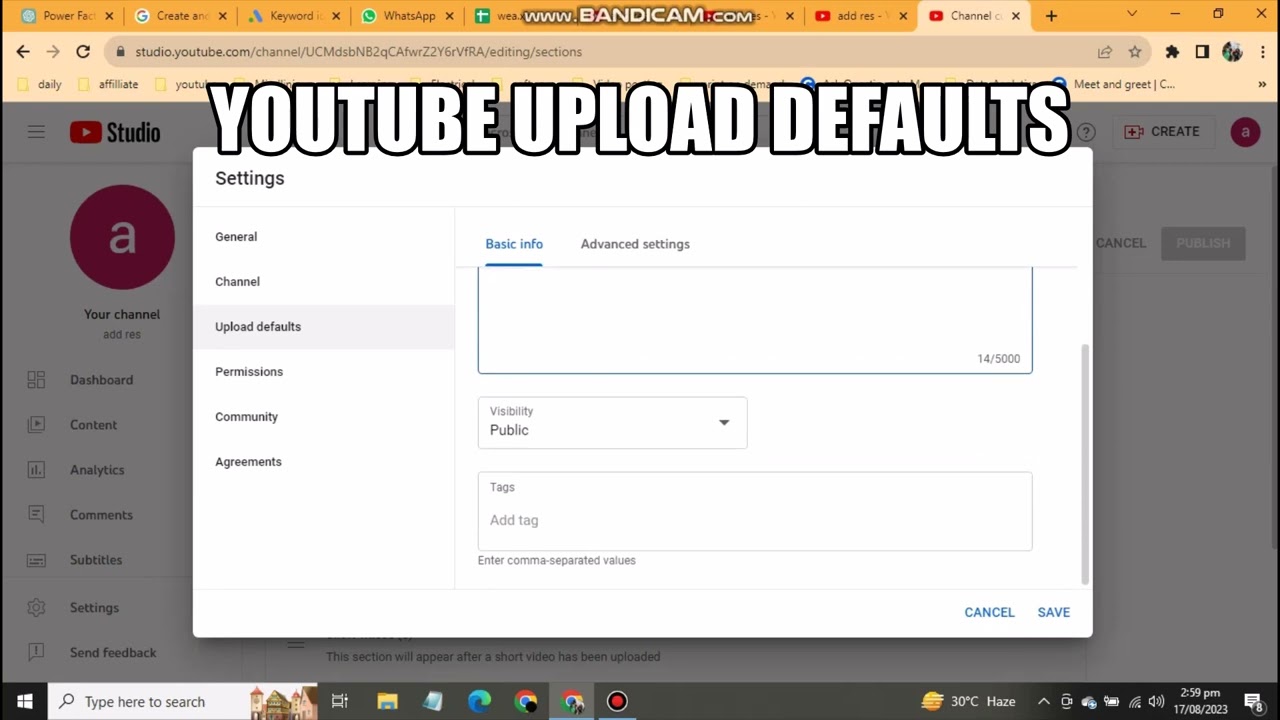Open the YouTube Studio hamburger menu
The image size is (1280, 720).
[36, 131]
